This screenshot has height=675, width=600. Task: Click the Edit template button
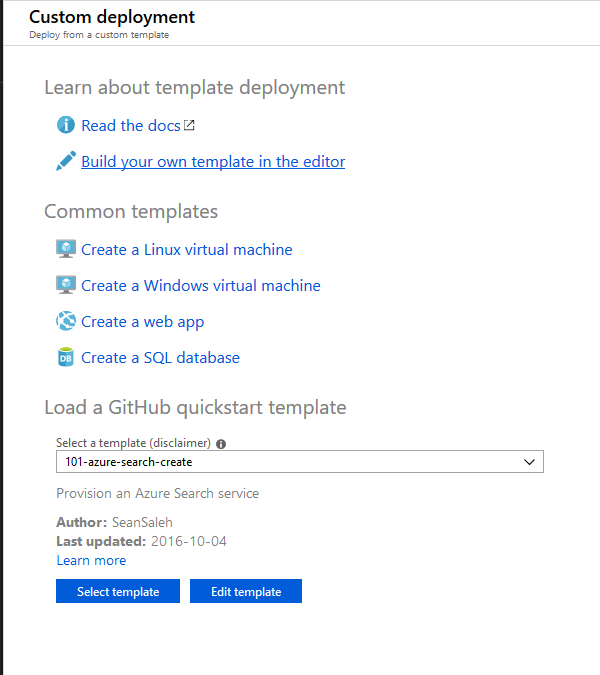246,591
